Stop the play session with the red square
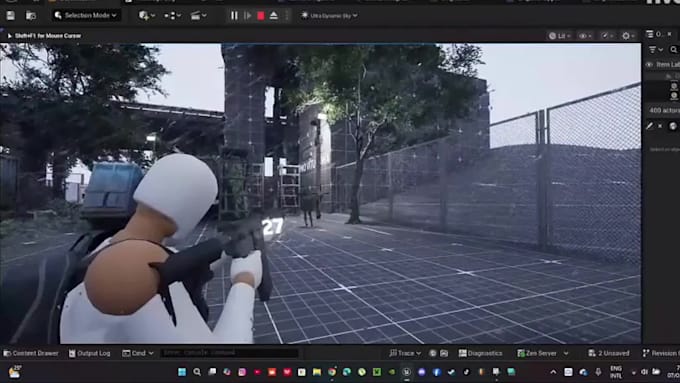The image size is (680, 383). [261, 16]
